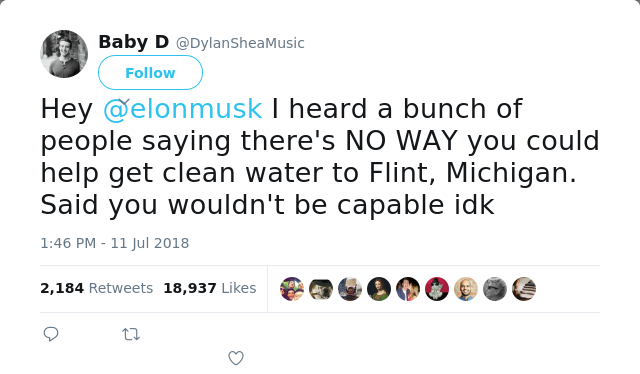Viewport: 640px width, 374px height.
Task: Open the @elonmusk mention link
Action: (182, 109)
